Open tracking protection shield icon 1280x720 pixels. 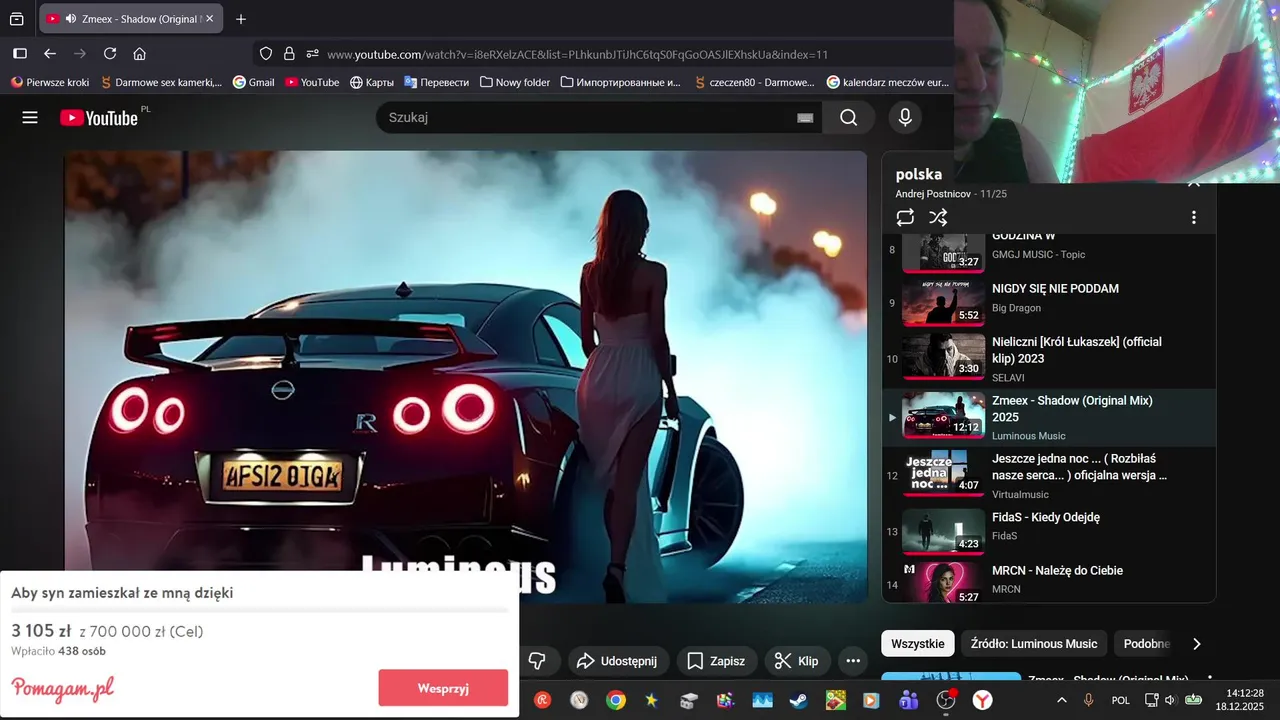coord(266,54)
